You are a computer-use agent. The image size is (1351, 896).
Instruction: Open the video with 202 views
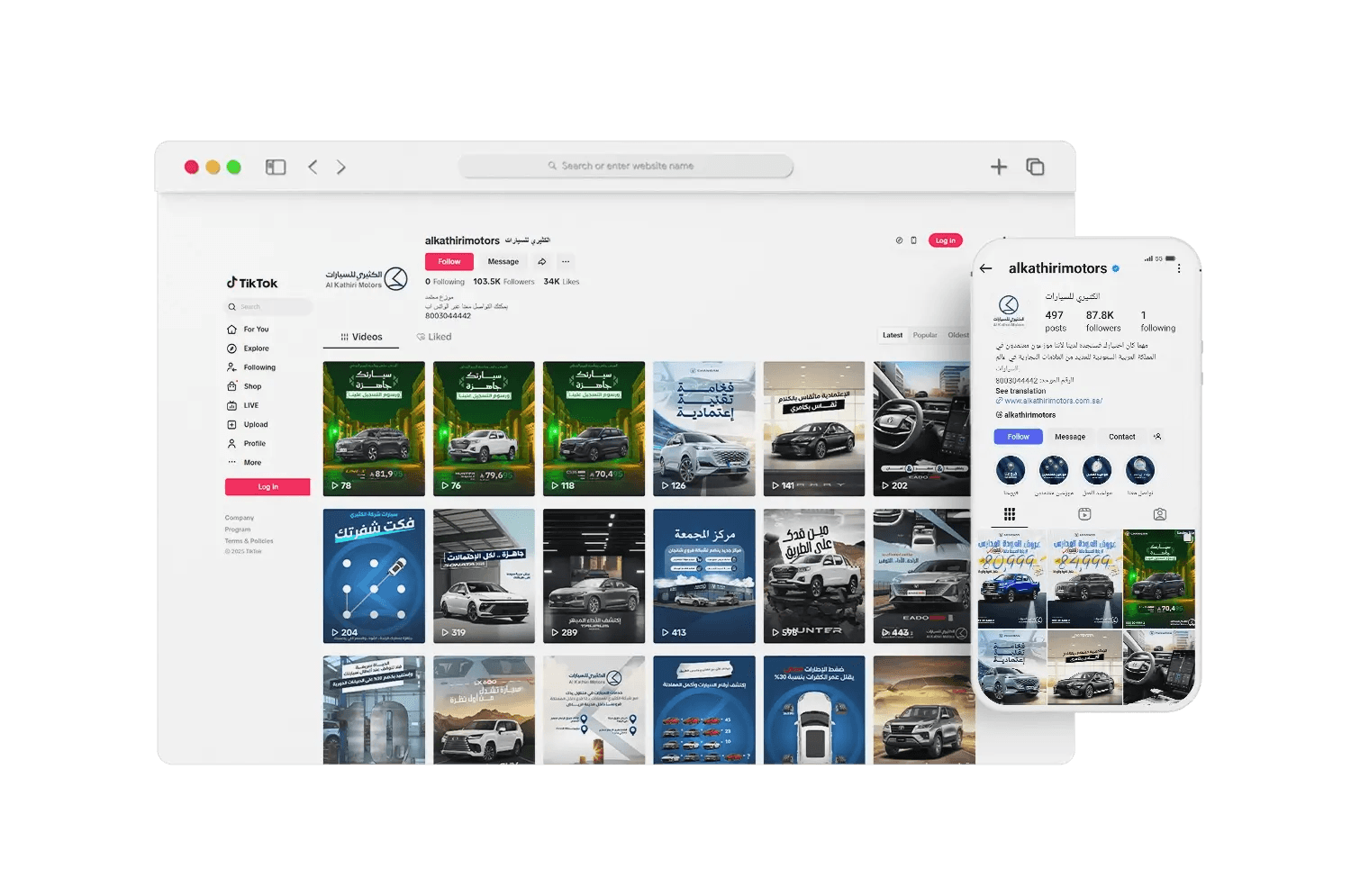922,429
